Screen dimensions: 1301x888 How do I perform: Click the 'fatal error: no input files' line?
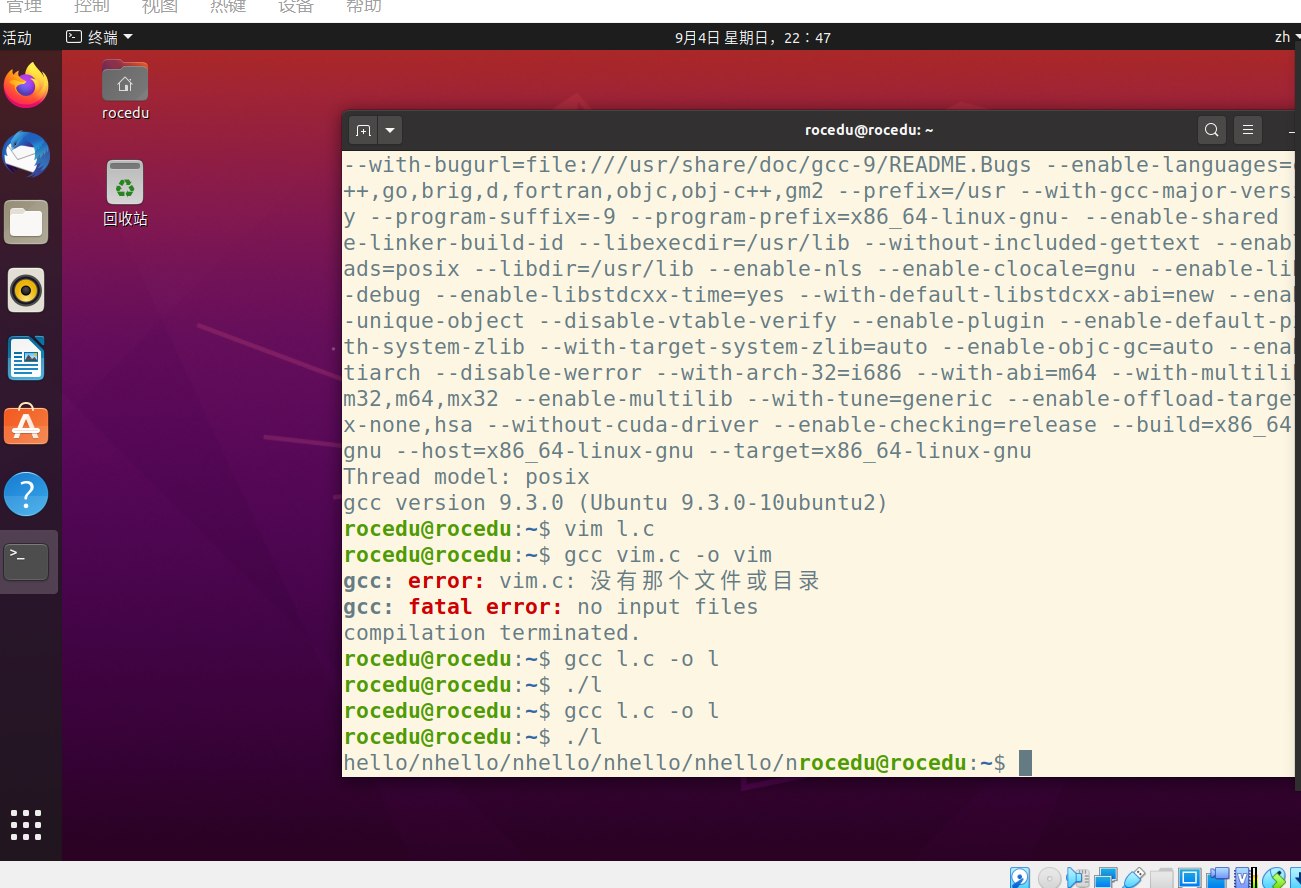[551, 607]
